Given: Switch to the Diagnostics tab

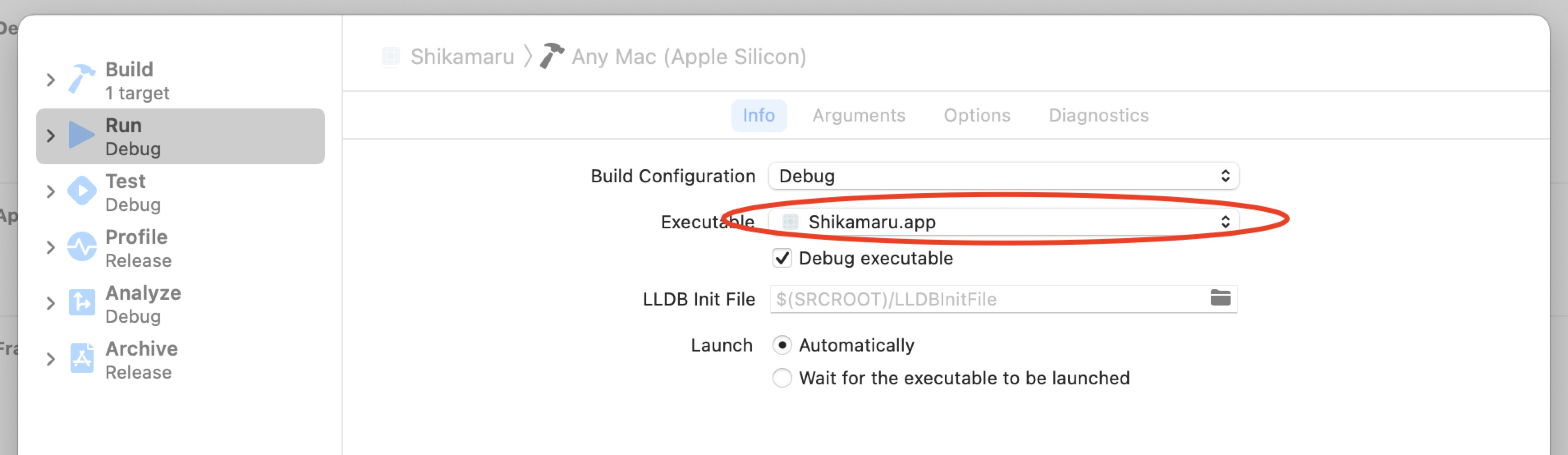Looking at the screenshot, I should [1098, 116].
